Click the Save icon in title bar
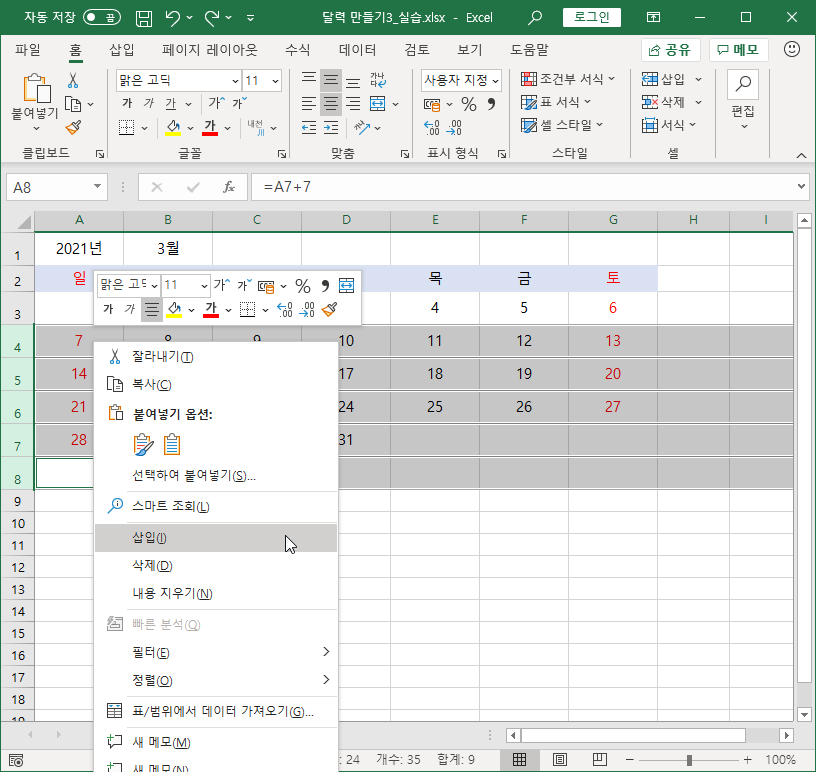Image resolution: width=816 pixels, height=772 pixels. (x=144, y=18)
